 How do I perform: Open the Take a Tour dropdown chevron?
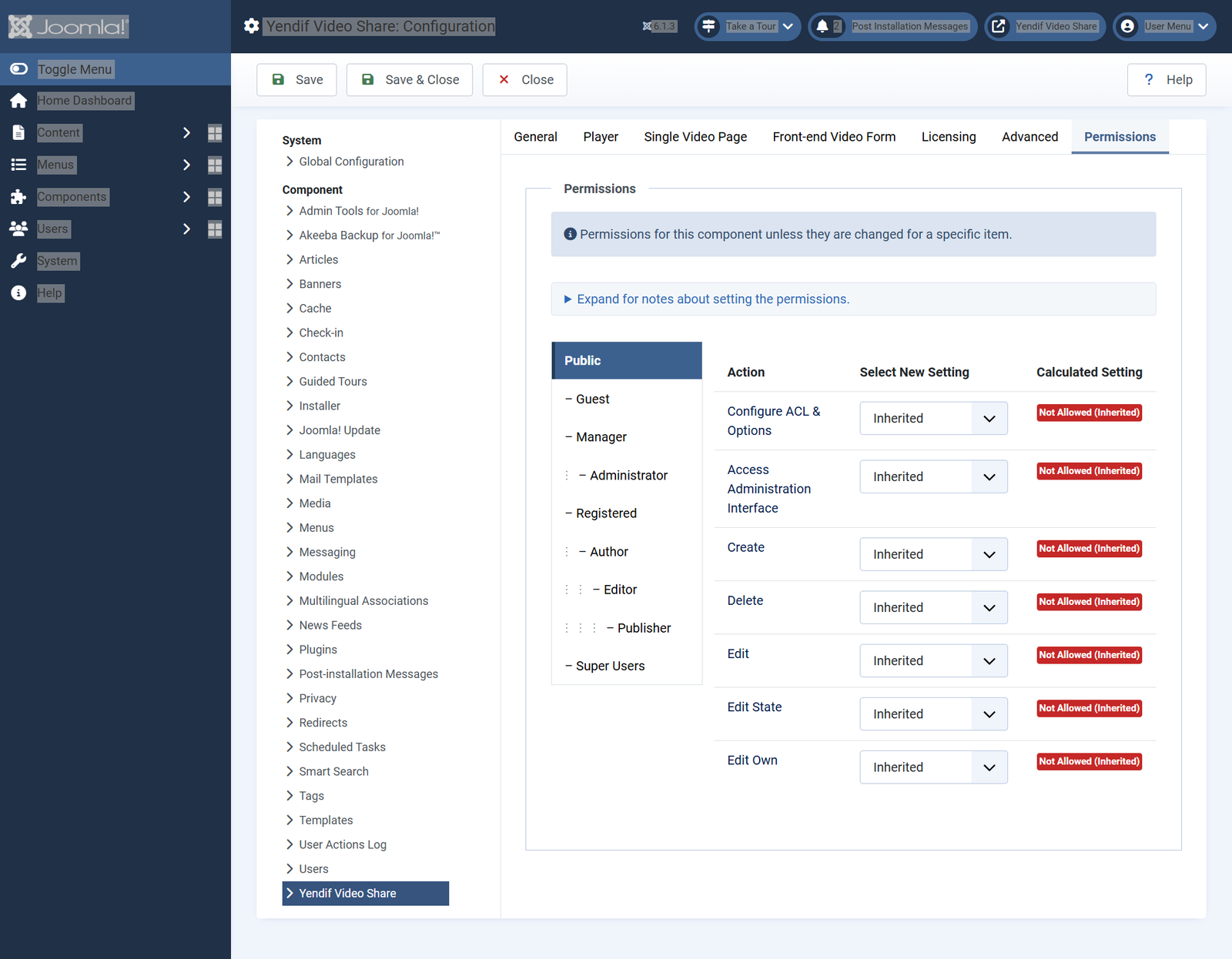click(788, 26)
